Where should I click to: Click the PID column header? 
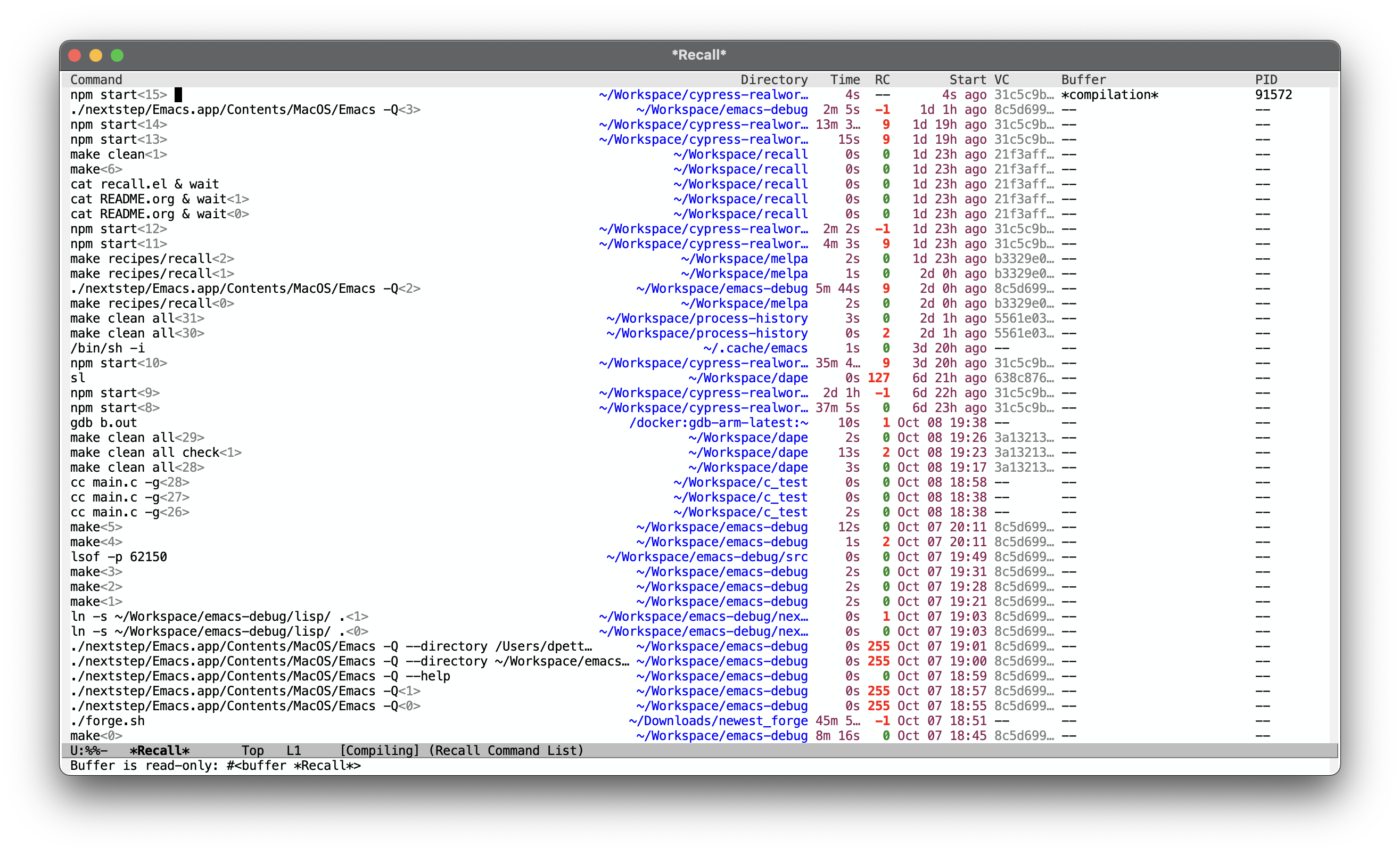[1266, 79]
